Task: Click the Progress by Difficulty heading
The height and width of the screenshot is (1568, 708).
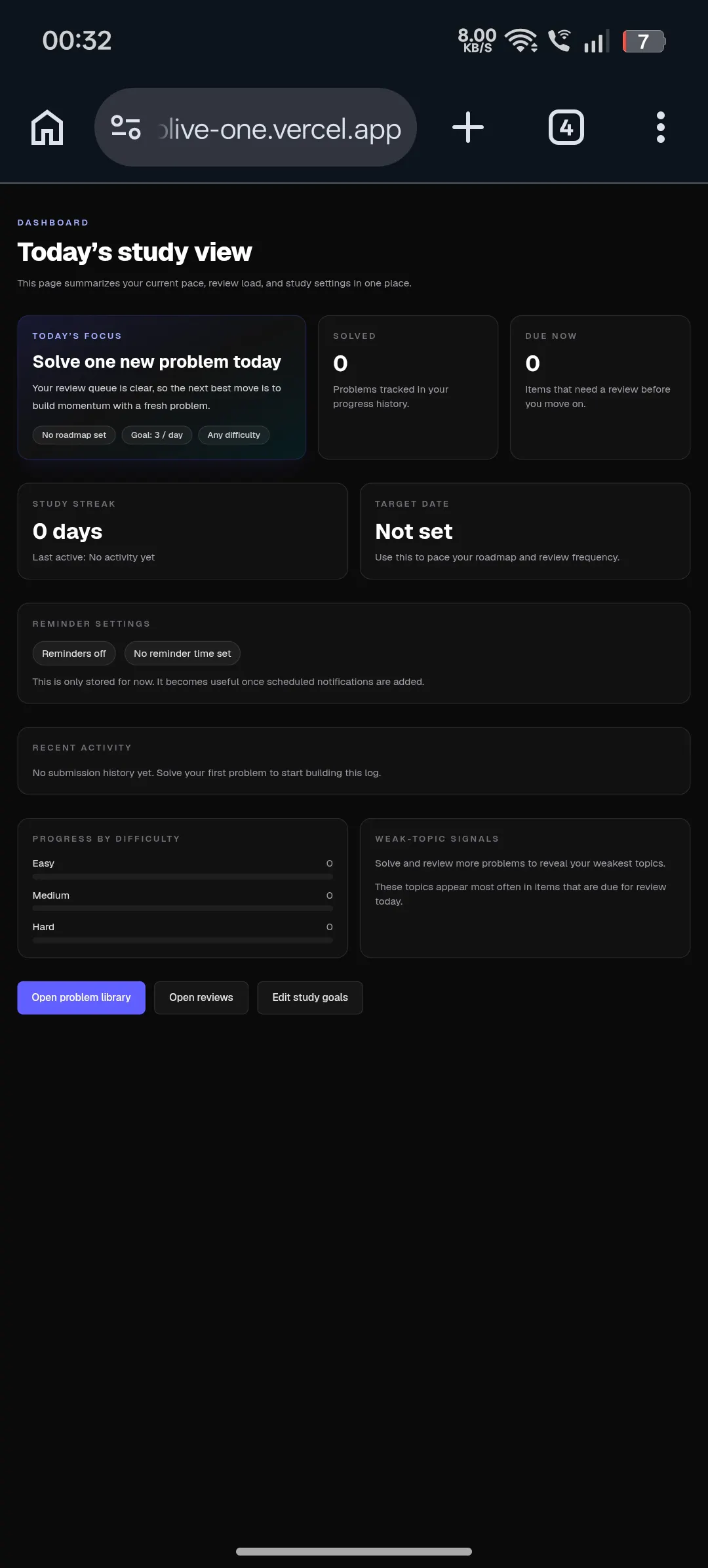Action: tap(106, 839)
